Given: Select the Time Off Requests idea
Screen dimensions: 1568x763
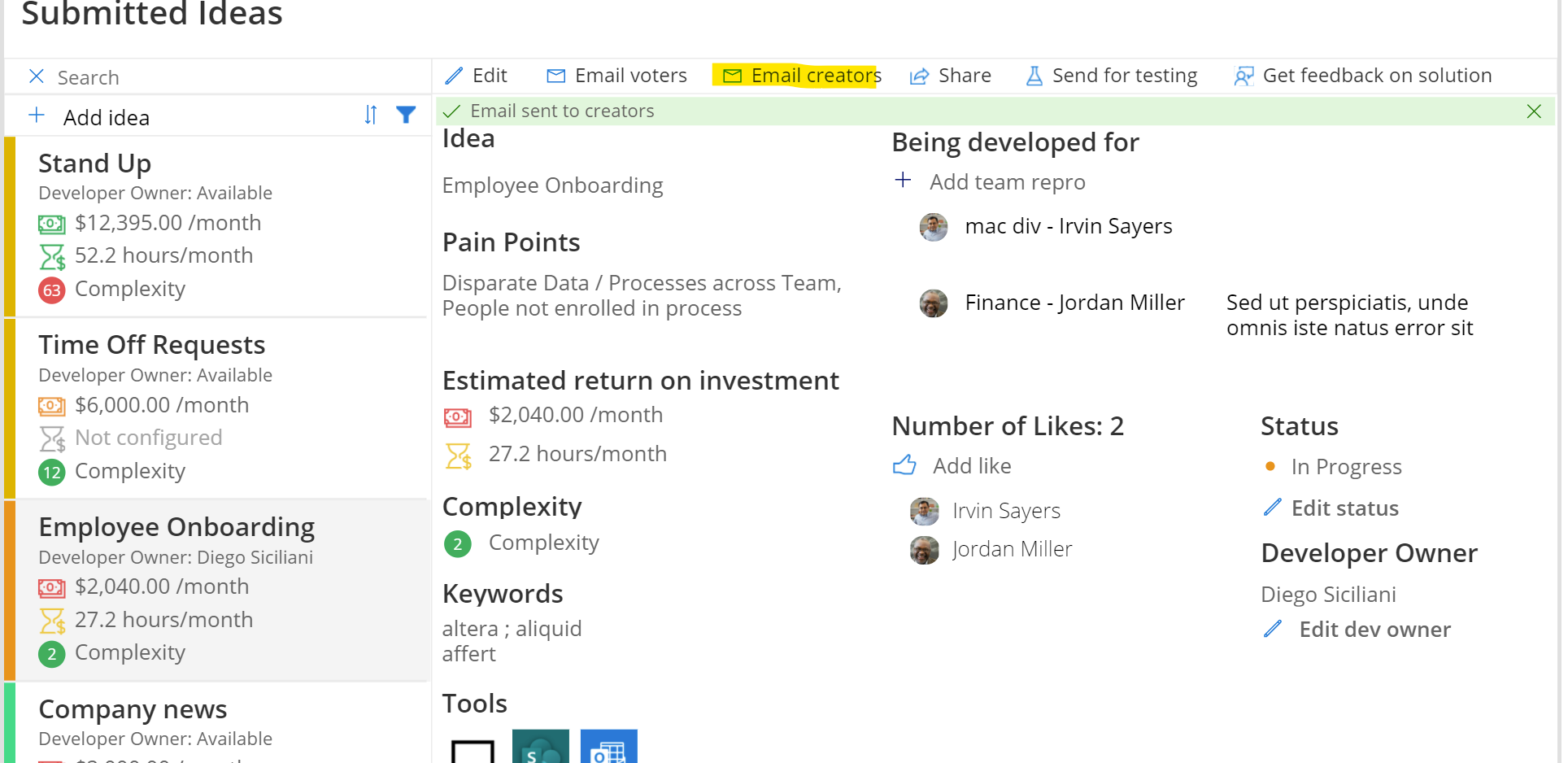Looking at the screenshot, I should pyautogui.click(x=151, y=344).
